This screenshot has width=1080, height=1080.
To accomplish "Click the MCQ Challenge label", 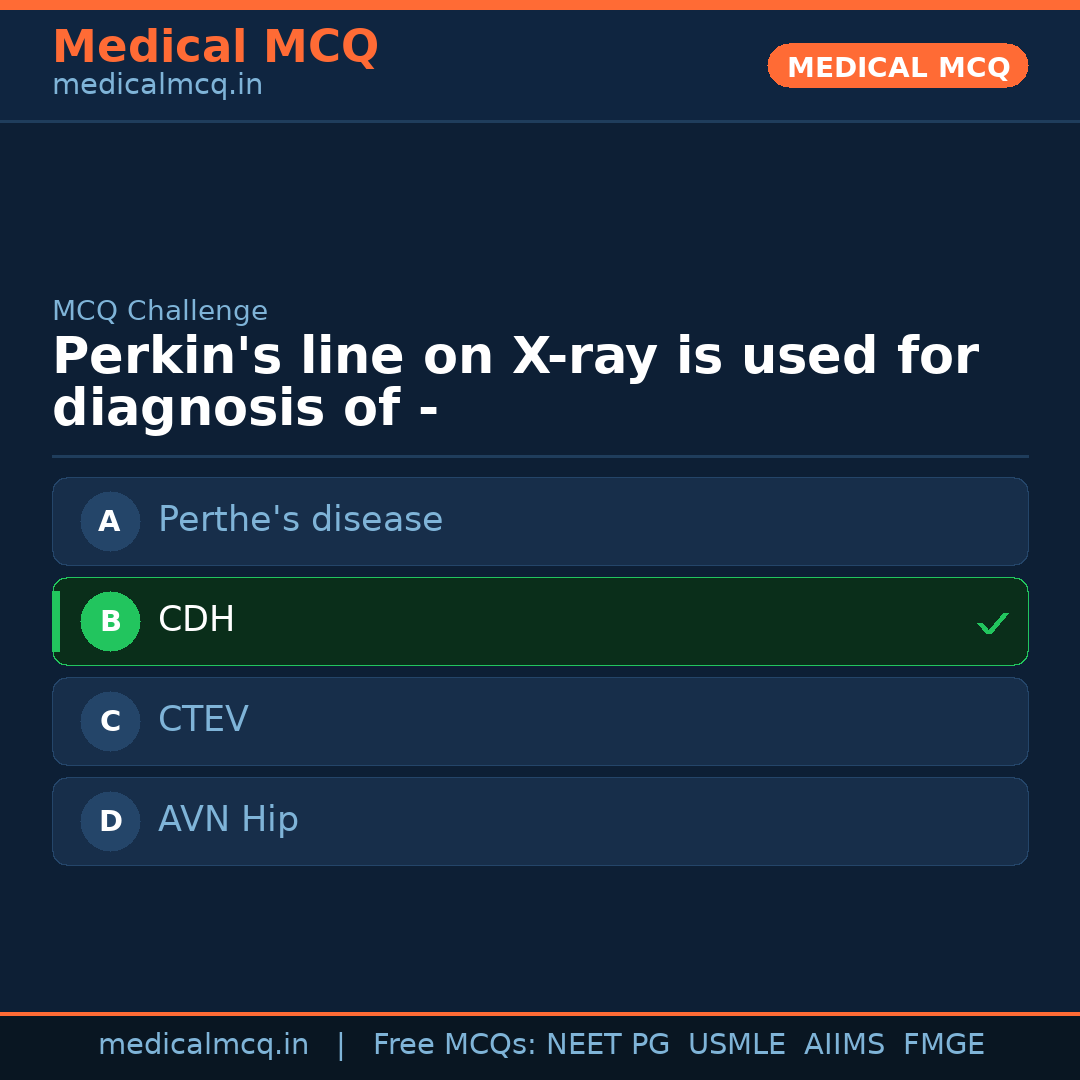I will (x=160, y=311).
